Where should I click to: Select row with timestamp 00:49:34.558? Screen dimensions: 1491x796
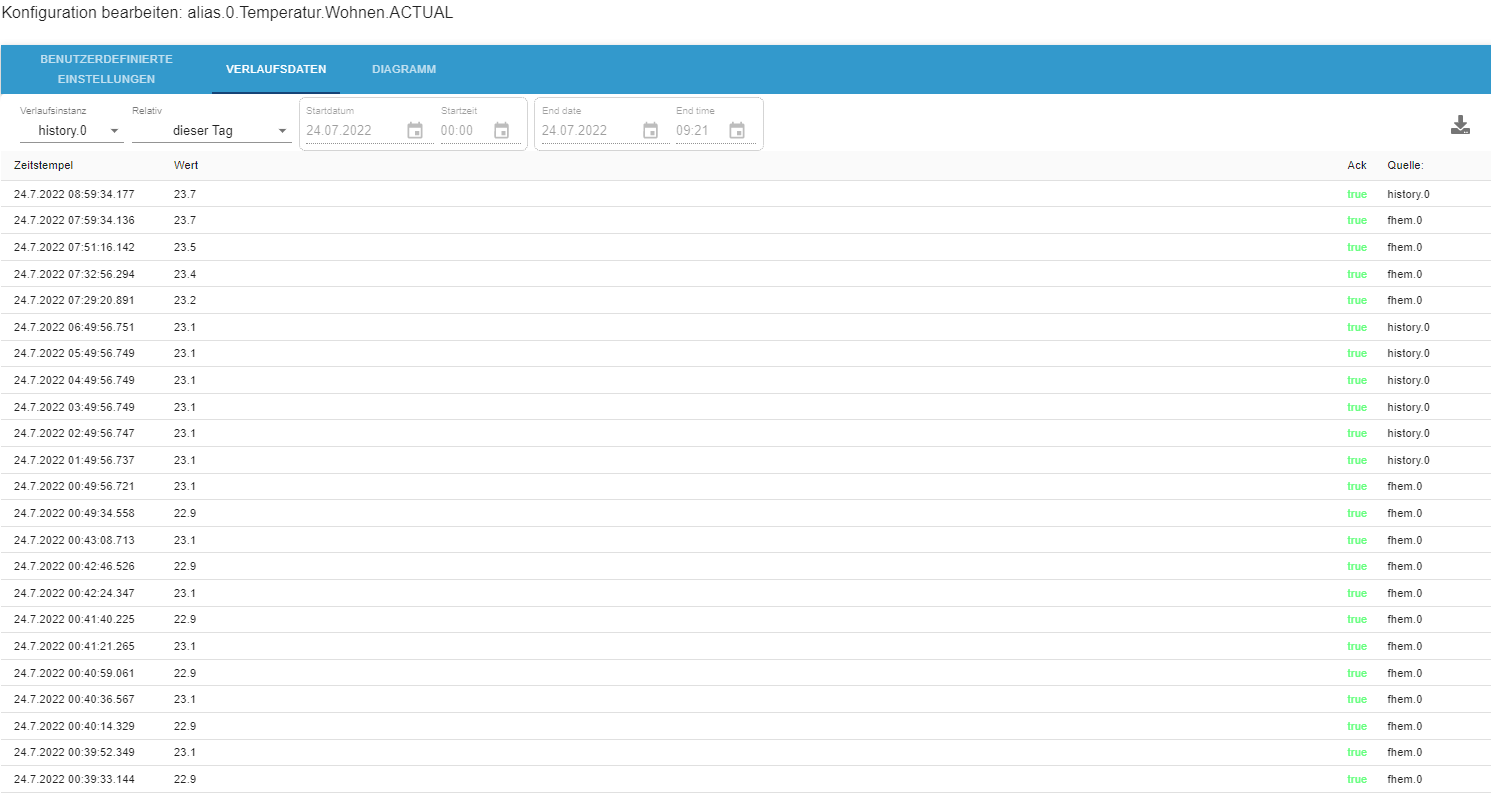(x=745, y=513)
